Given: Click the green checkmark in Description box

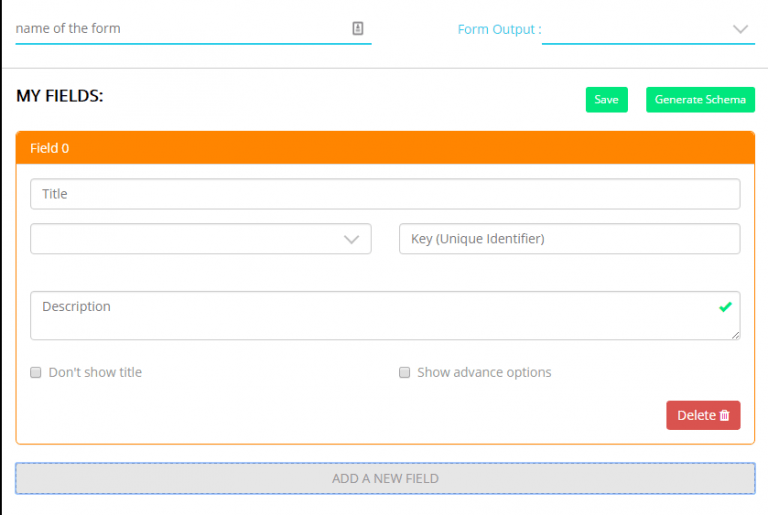Looking at the screenshot, I should [x=725, y=307].
